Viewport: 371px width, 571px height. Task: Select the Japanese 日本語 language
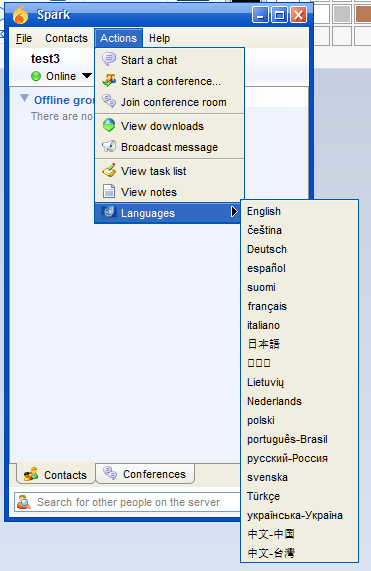coord(299,344)
